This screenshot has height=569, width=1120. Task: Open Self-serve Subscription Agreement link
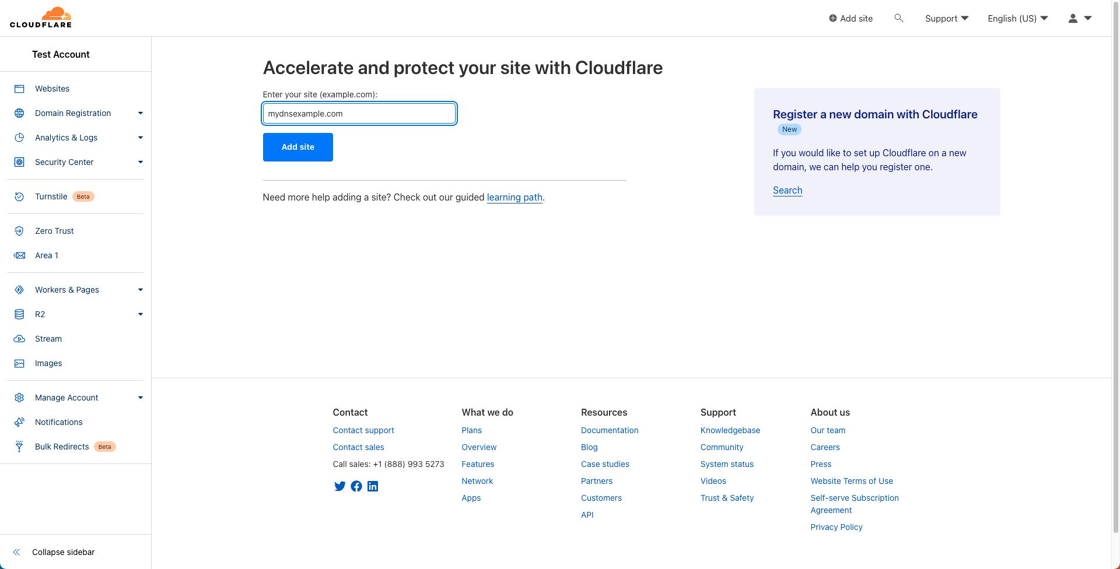pyautogui.click(x=854, y=504)
